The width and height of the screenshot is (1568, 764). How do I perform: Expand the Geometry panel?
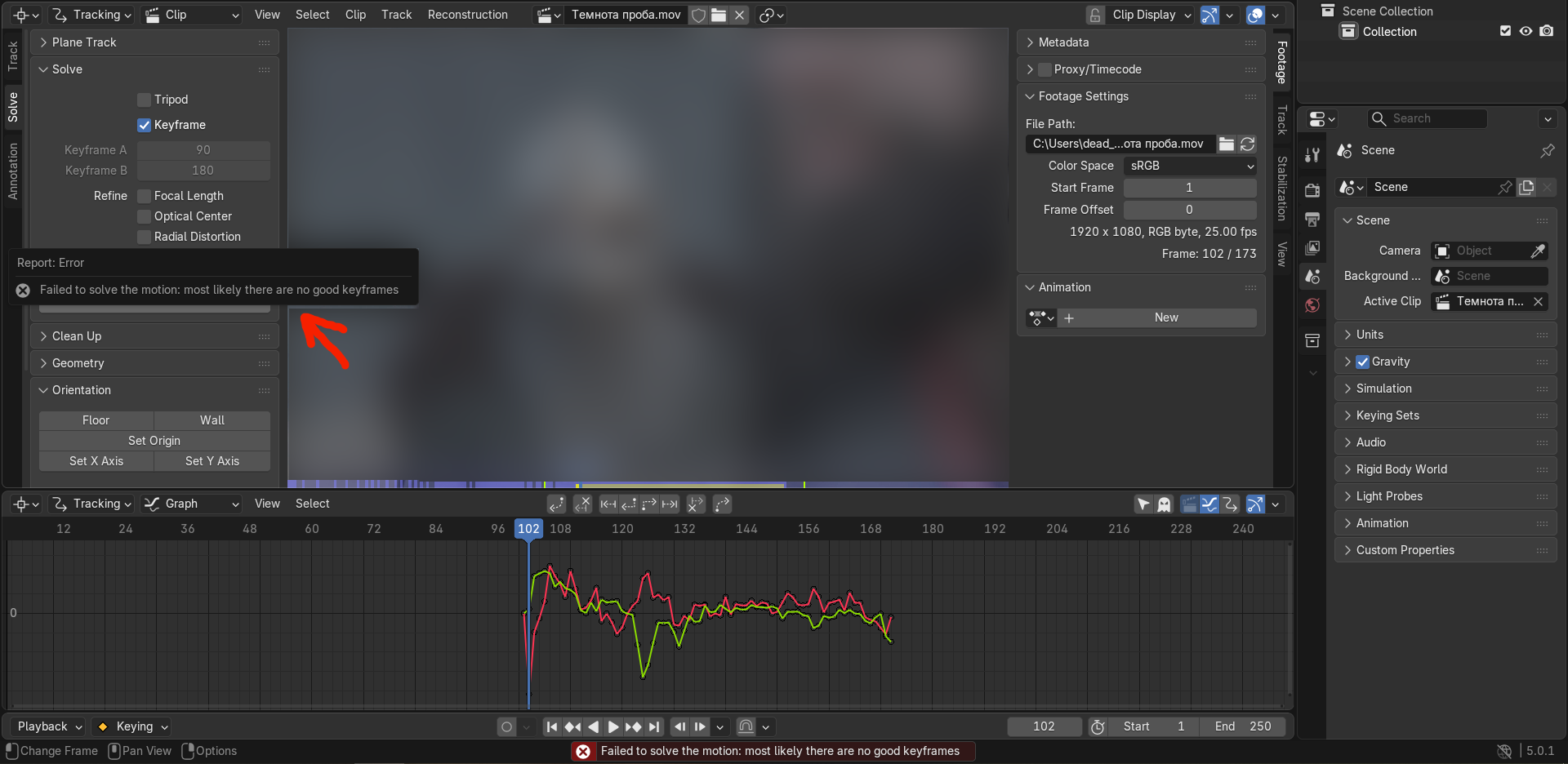click(154, 363)
